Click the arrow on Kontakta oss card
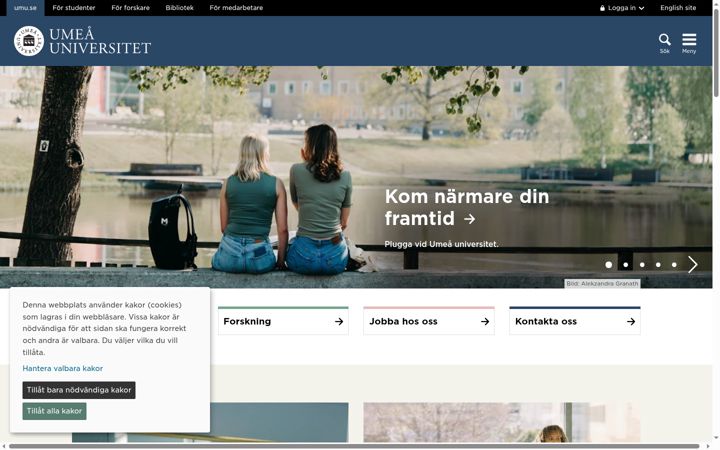This screenshot has height=450, width=720. click(x=631, y=321)
